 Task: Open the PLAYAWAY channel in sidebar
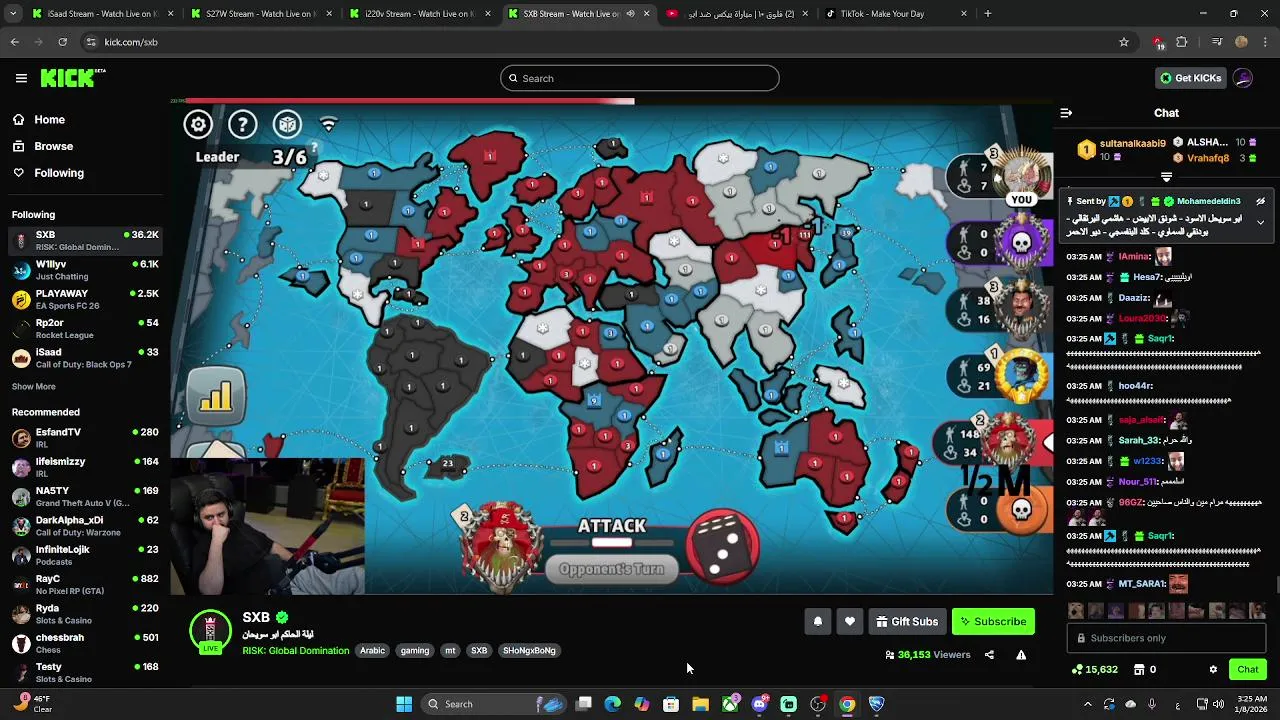coord(85,299)
